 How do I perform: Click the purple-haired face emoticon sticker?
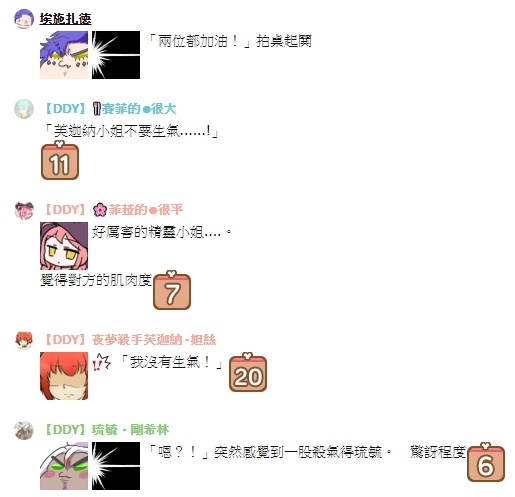coord(64,55)
